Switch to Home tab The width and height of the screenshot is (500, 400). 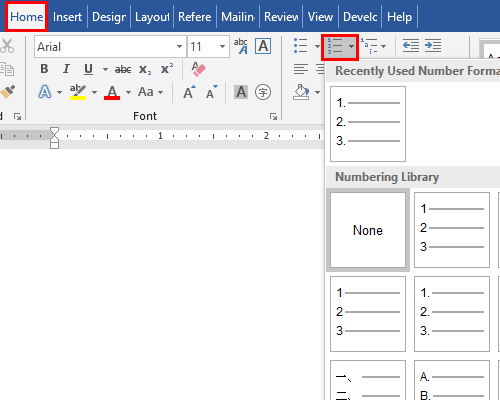(x=27, y=17)
